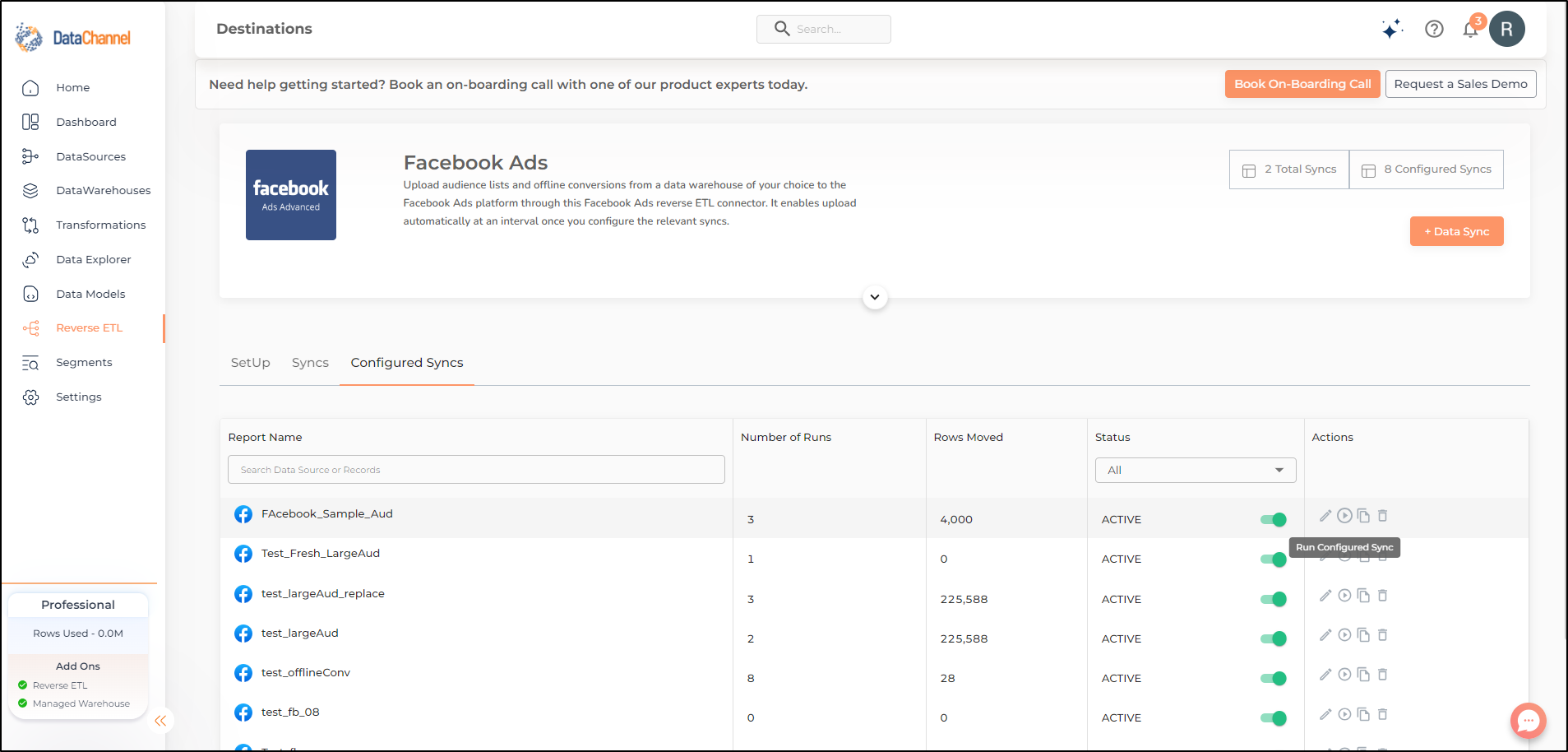Open the Status filter dropdown showing All
The width and height of the screenshot is (1568, 752).
tap(1196, 471)
